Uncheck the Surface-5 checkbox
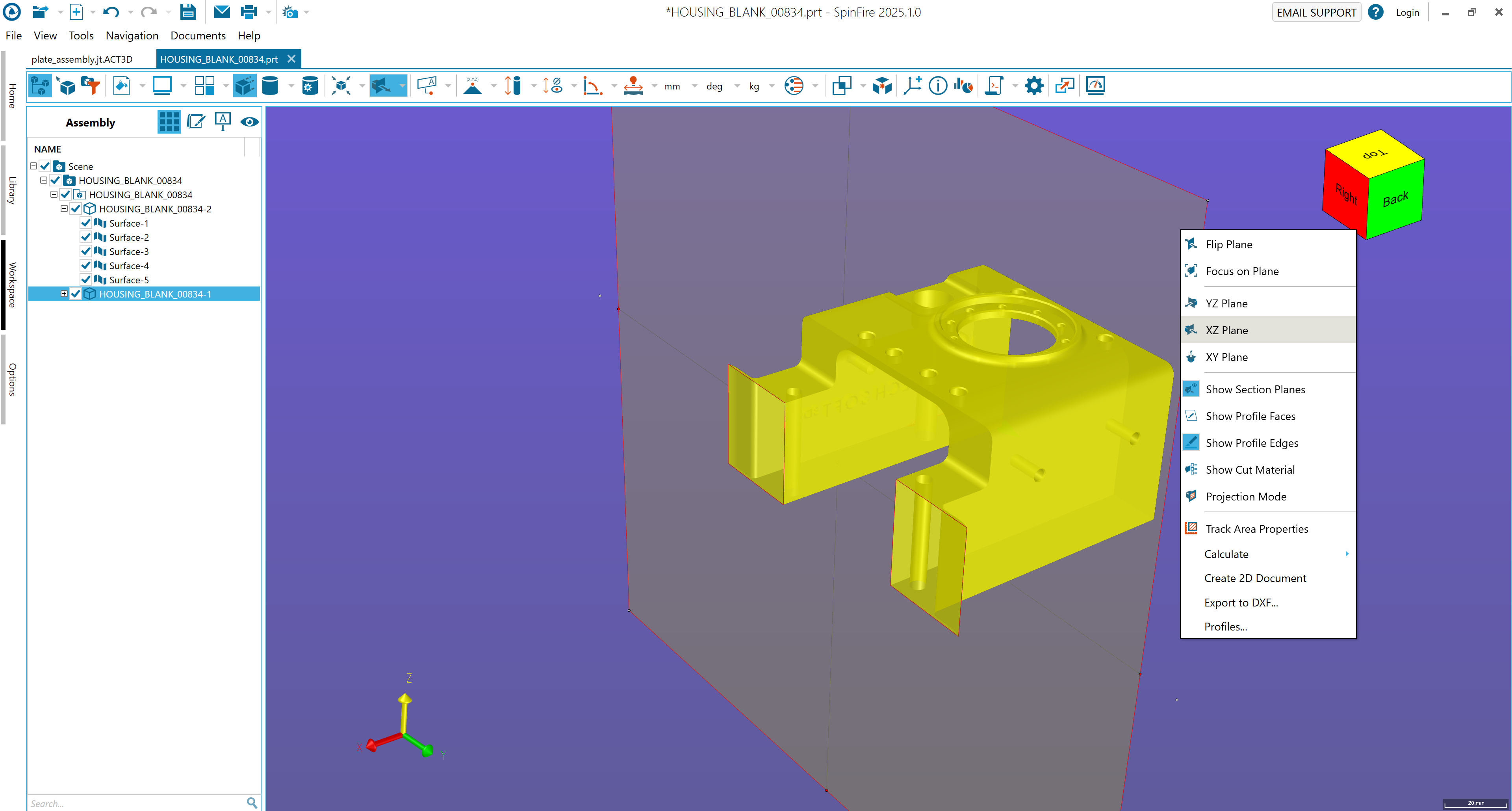Image resolution: width=1512 pixels, height=811 pixels. click(x=86, y=279)
